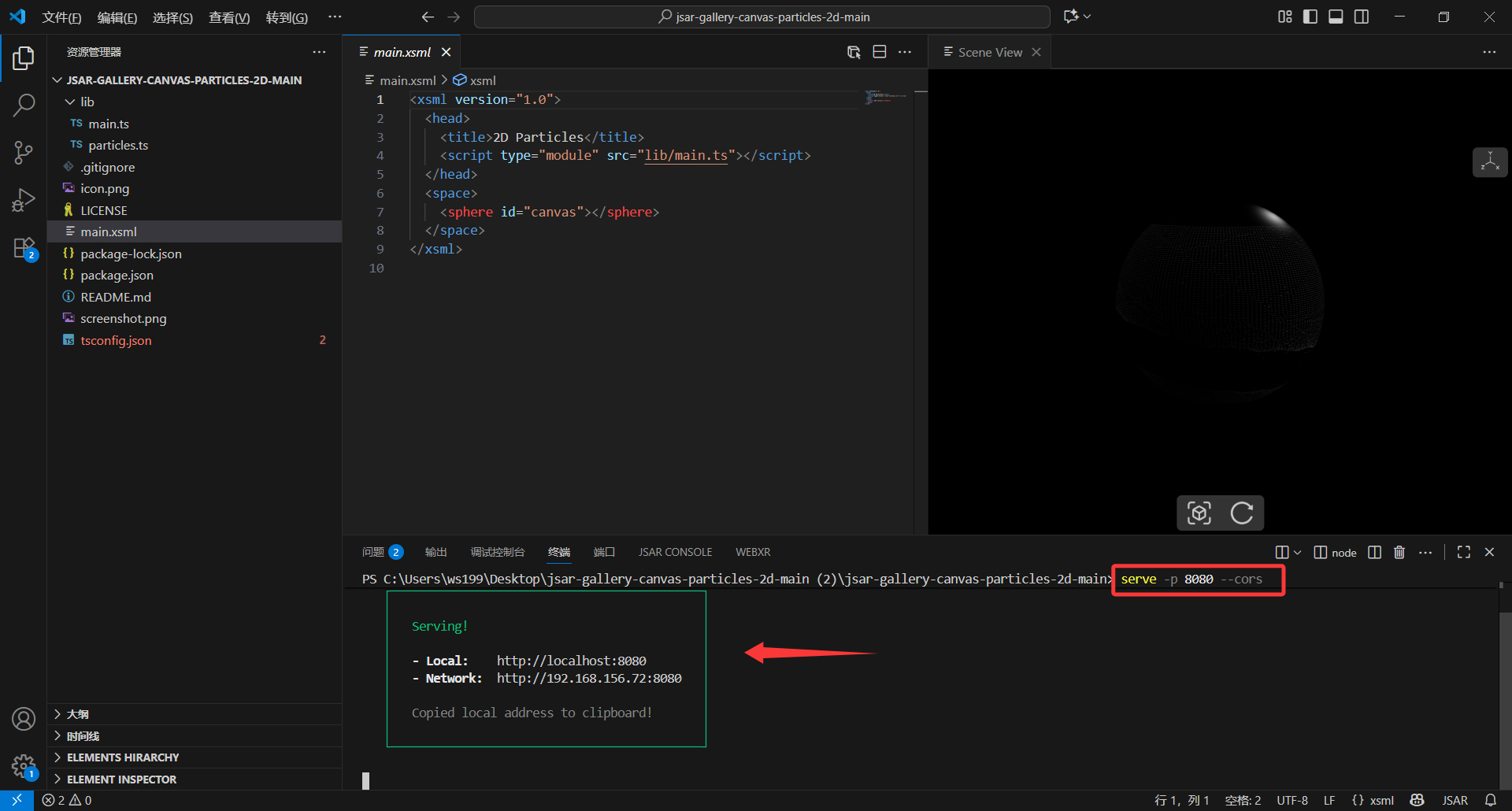The height and width of the screenshot is (811, 1512).
Task: Switch to the JSAR CONSOLE tab
Action: pyautogui.click(x=675, y=553)
